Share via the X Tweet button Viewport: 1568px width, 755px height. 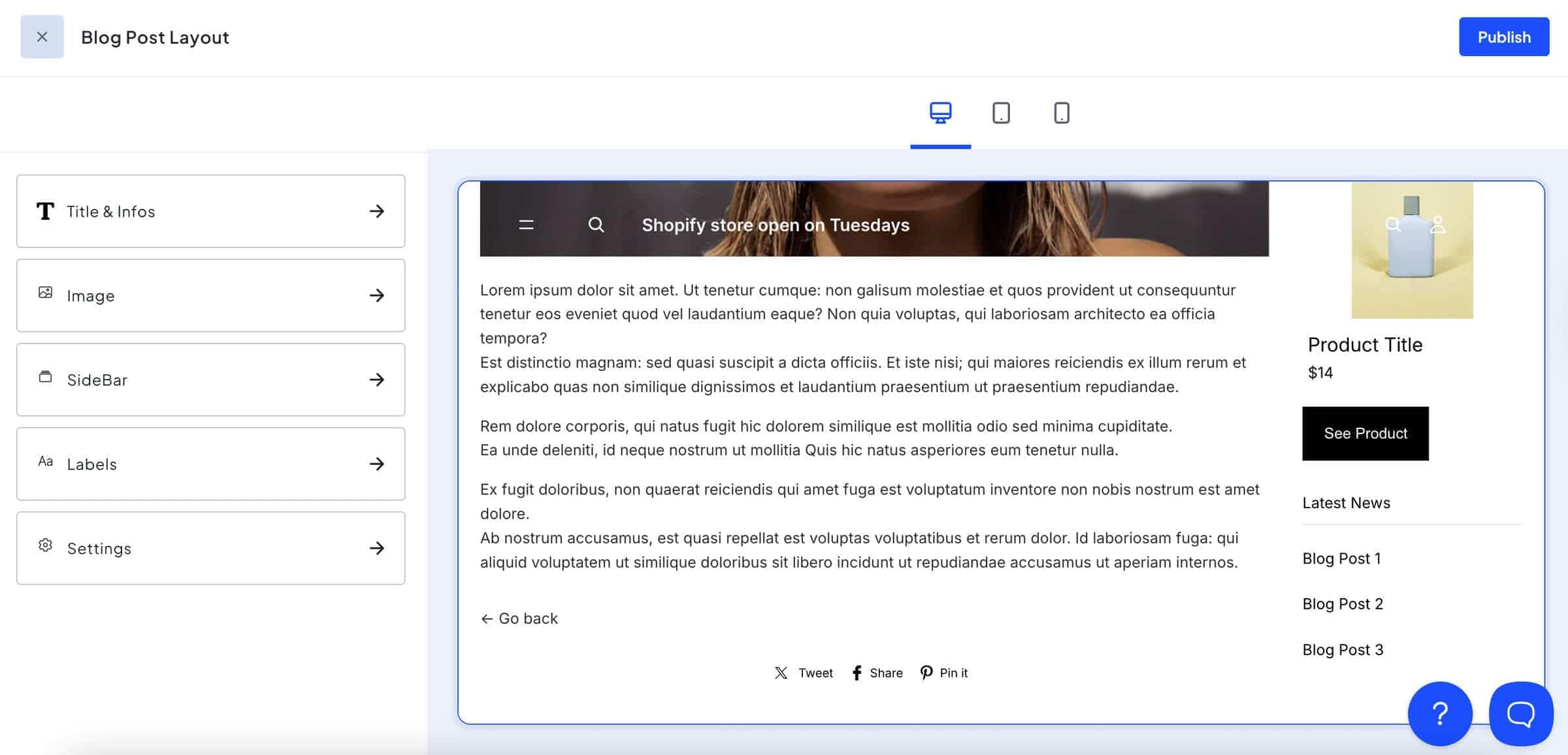(x=804, y=673)
